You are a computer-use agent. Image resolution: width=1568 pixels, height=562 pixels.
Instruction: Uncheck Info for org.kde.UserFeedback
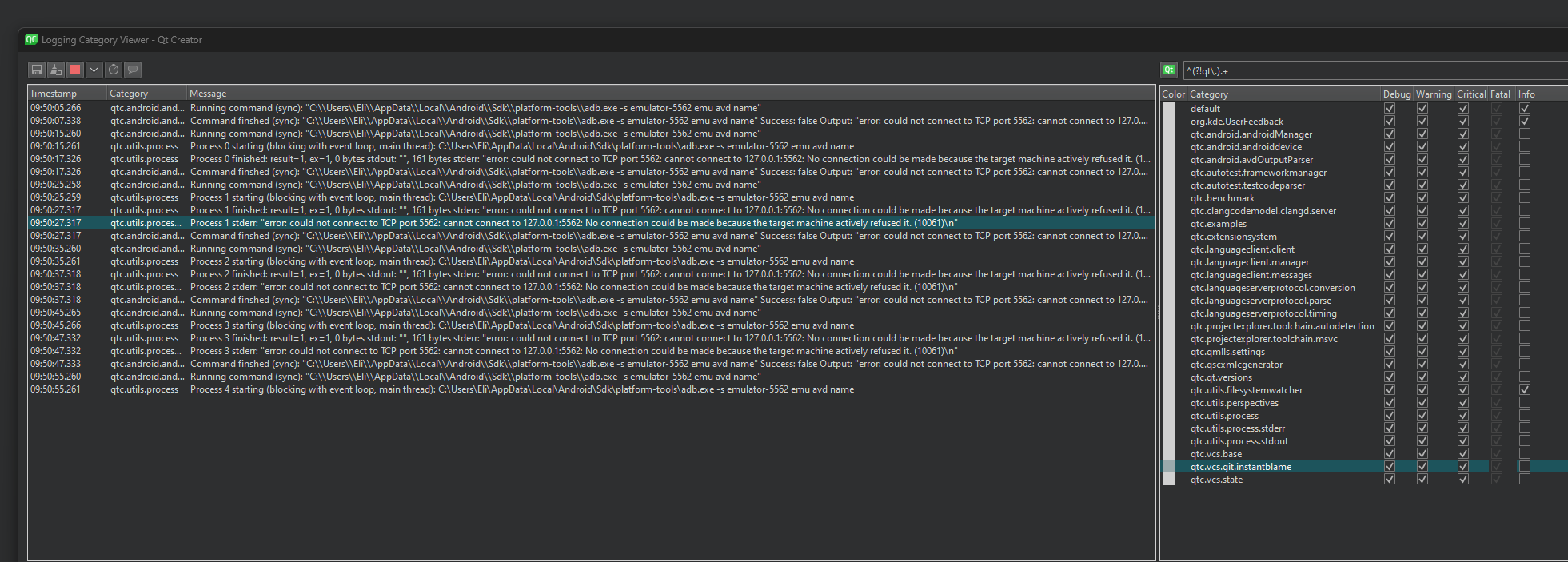1525,122
